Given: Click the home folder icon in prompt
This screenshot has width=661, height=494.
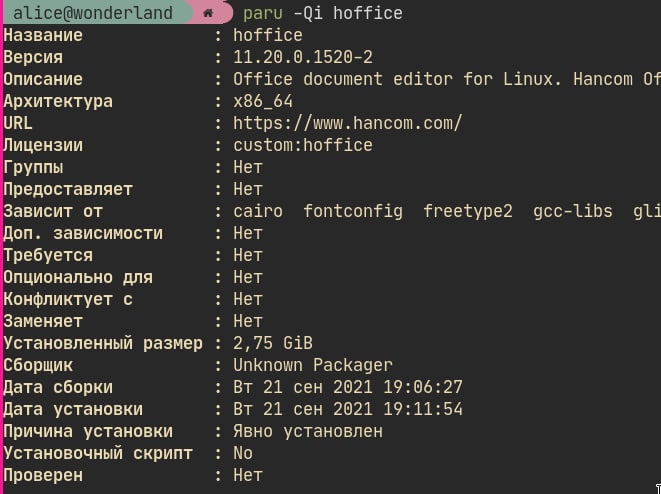Looking at the screenshot, I should pos(207,14).
